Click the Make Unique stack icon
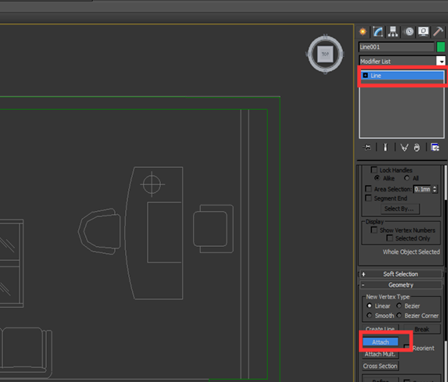The height and width of the screenshot is (382, 448). [x=404, y=147]
